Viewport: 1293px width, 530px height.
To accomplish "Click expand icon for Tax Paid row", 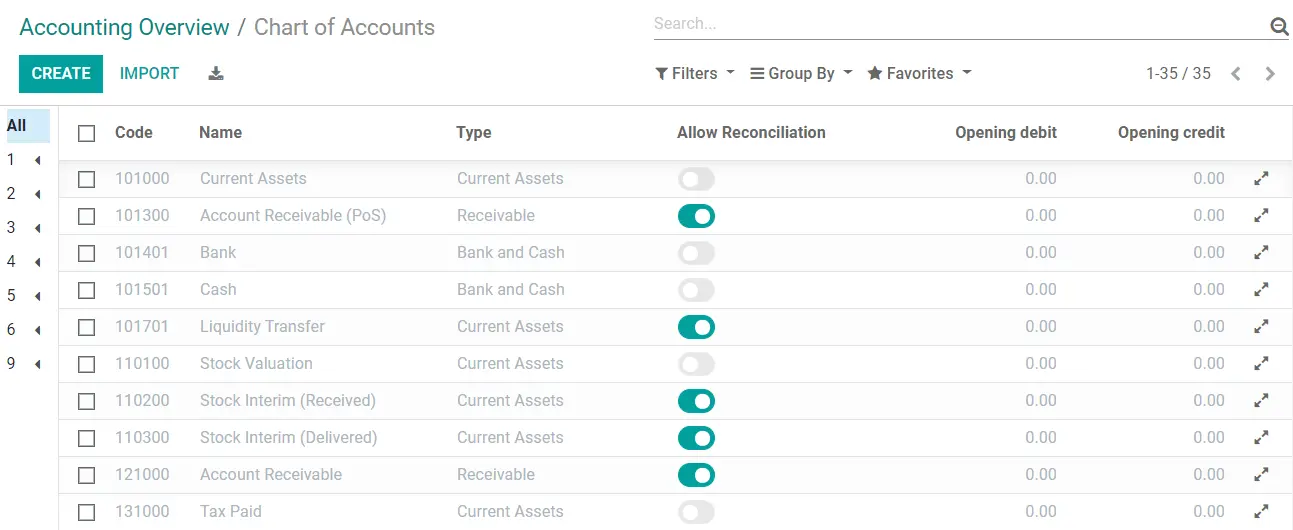I will pos(1261,512).
